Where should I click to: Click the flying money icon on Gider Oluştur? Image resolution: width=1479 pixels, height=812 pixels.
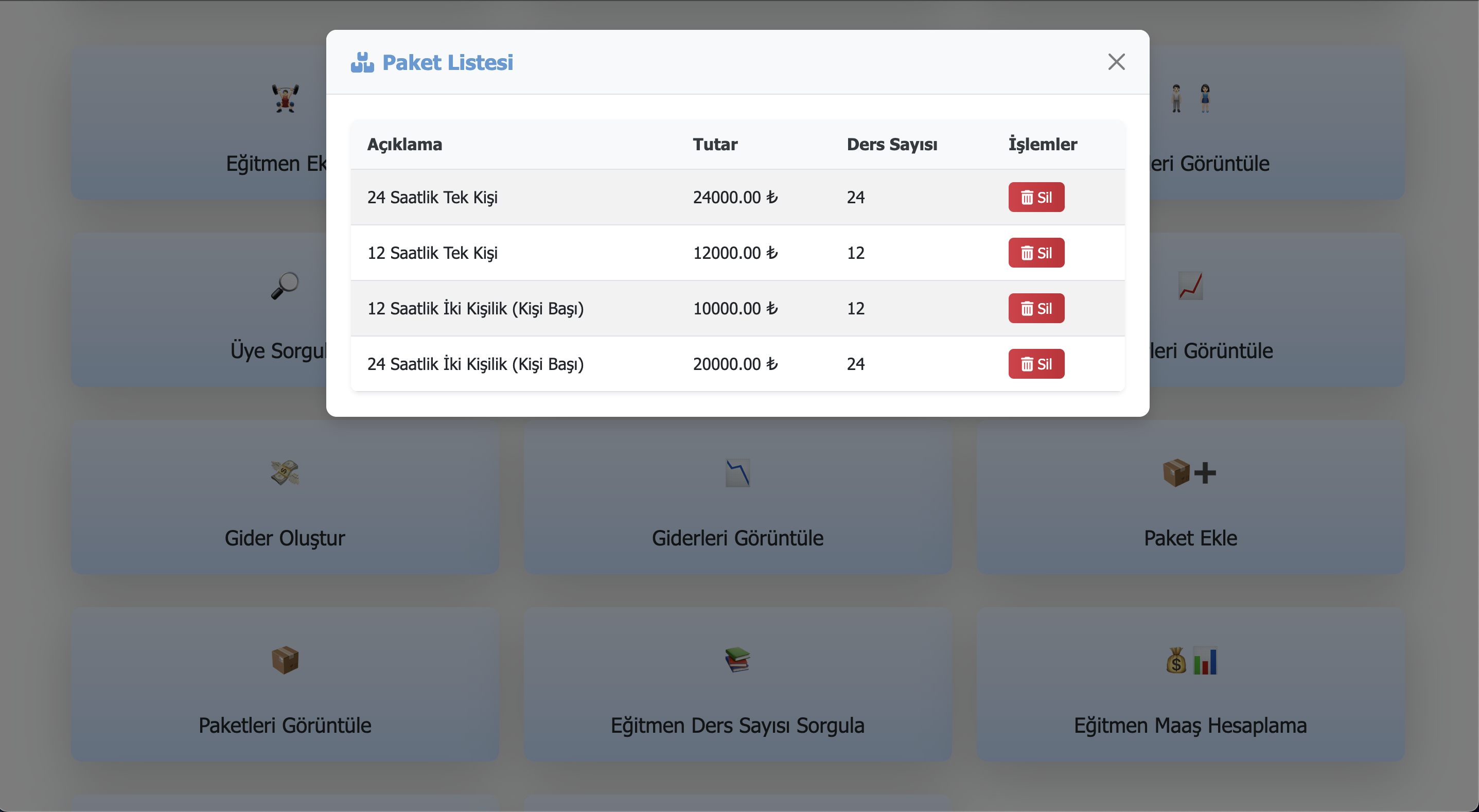(x=285, y=472)
